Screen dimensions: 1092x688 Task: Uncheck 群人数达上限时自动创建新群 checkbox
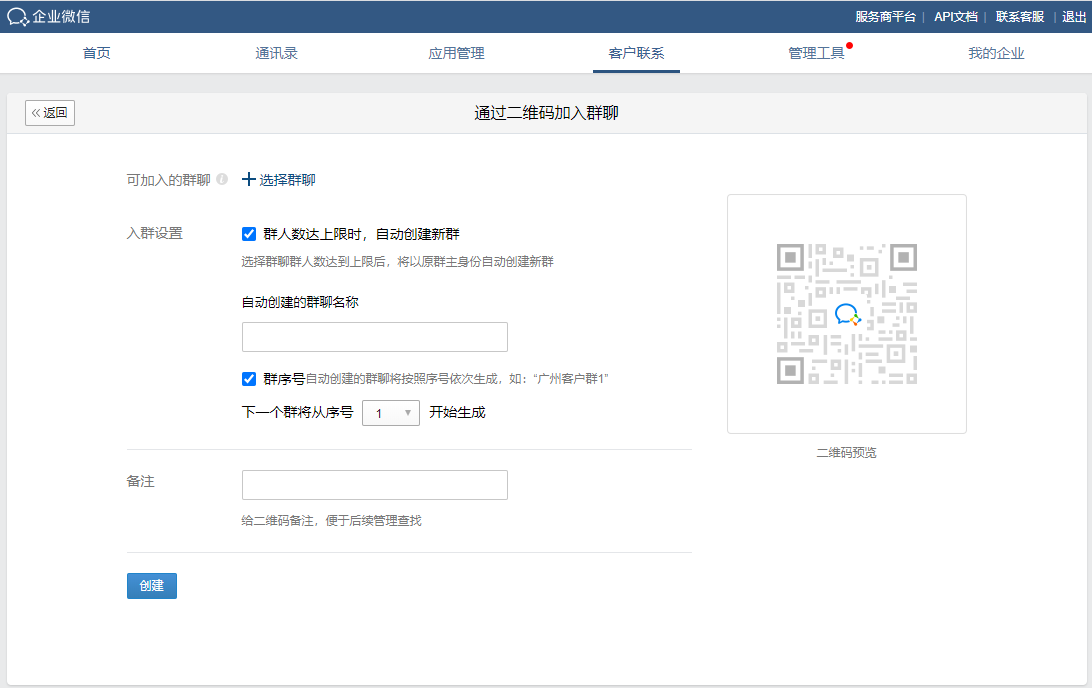tap(249, 234)
